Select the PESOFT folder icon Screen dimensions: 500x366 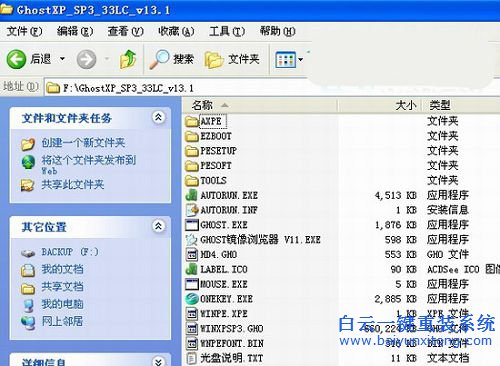192,165
